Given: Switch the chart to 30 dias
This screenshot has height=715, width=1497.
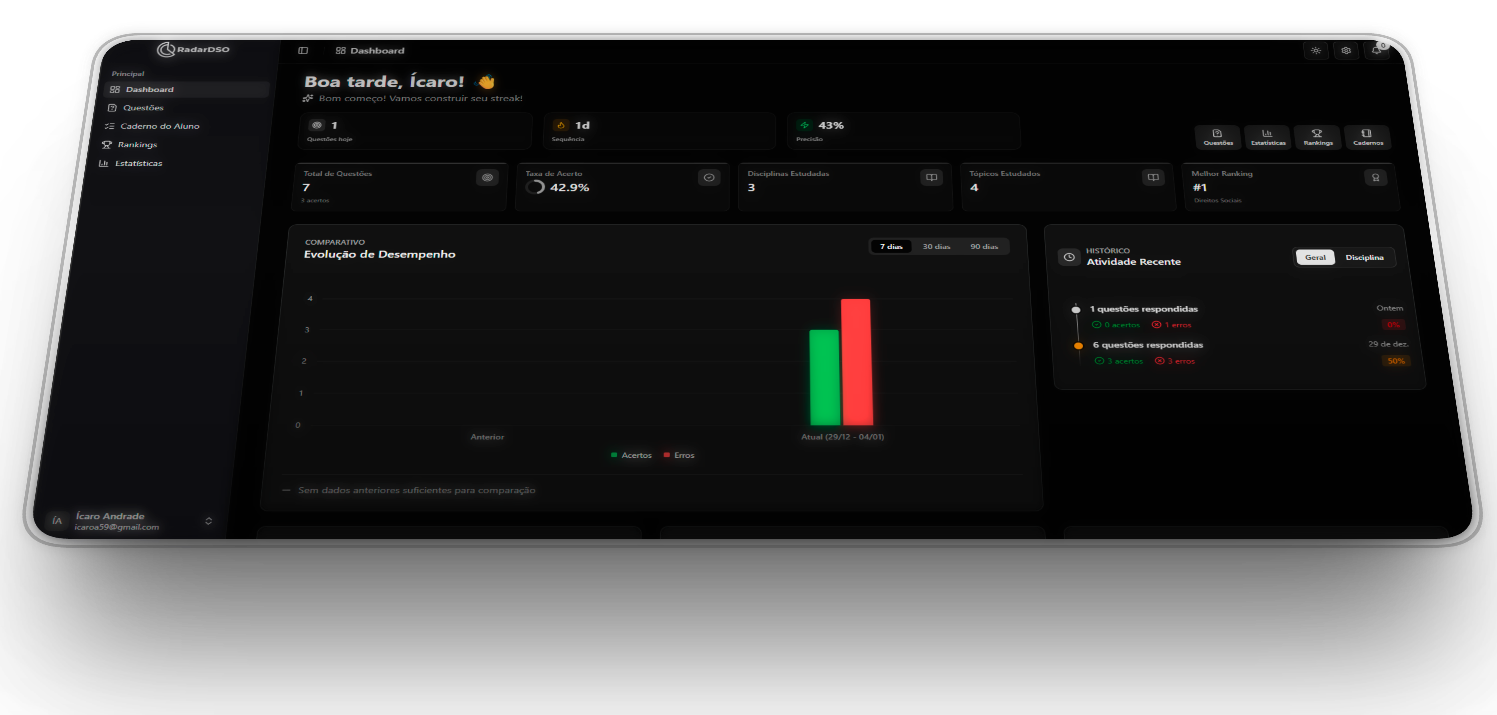Looking at the screenshot, I should 936,246.
